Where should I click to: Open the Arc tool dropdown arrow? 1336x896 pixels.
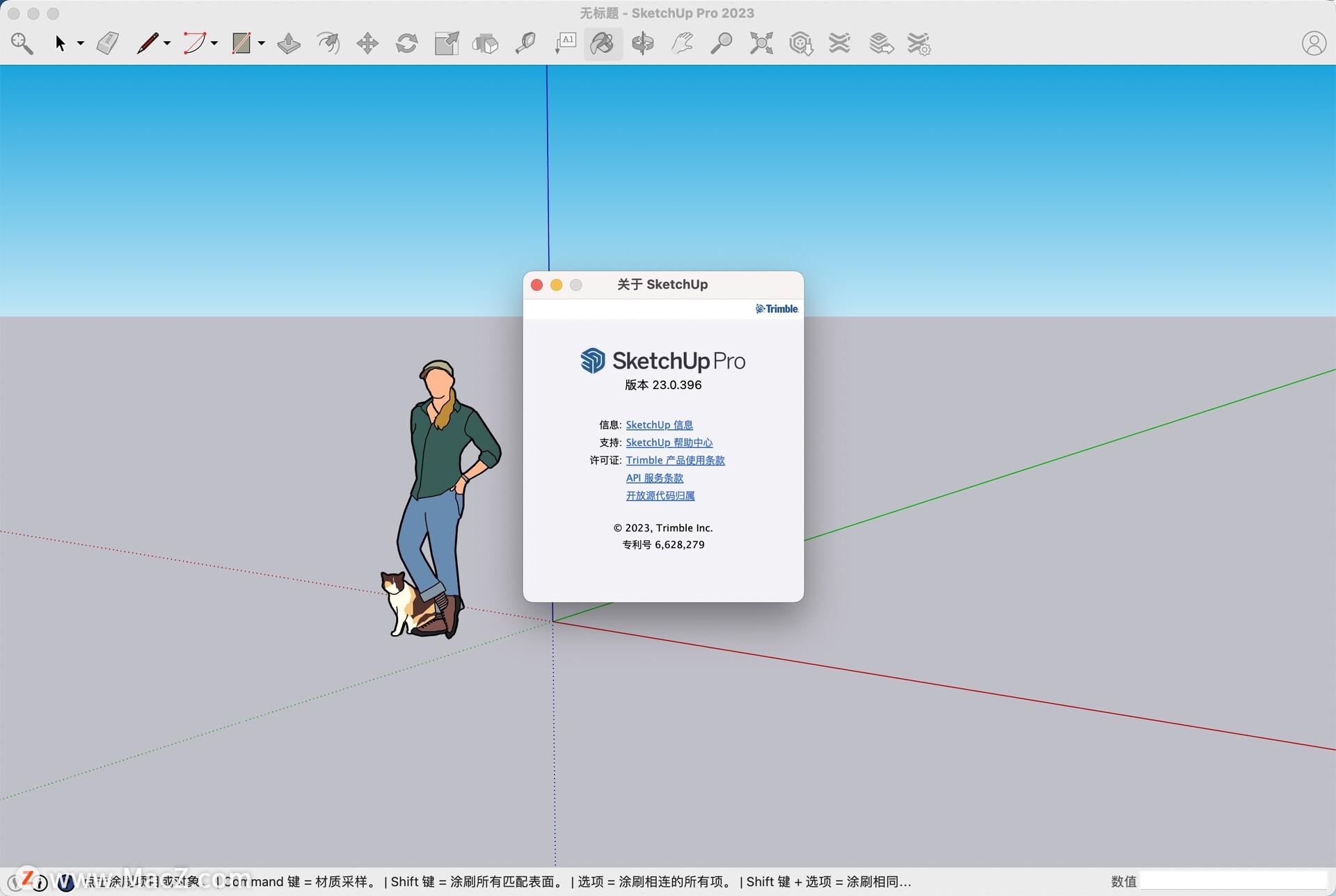[x=214, y=43]
